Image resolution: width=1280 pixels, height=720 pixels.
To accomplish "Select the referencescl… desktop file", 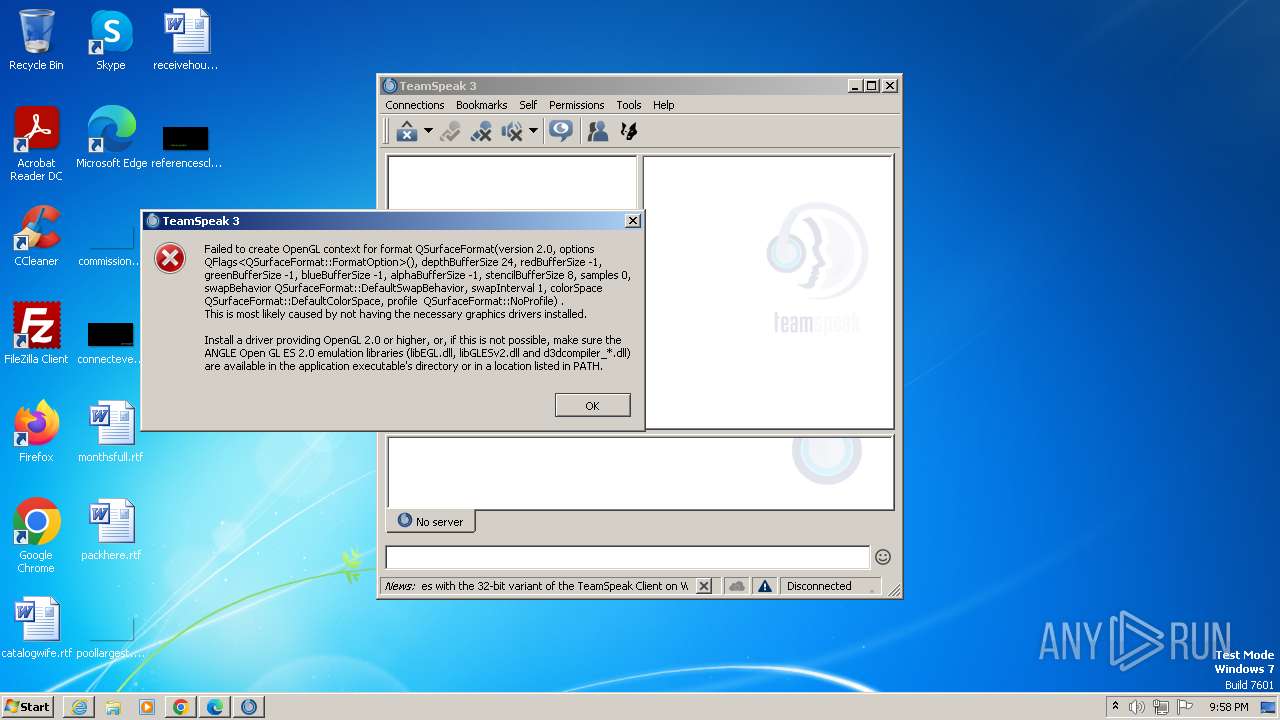I will click(x=186, y=146).
